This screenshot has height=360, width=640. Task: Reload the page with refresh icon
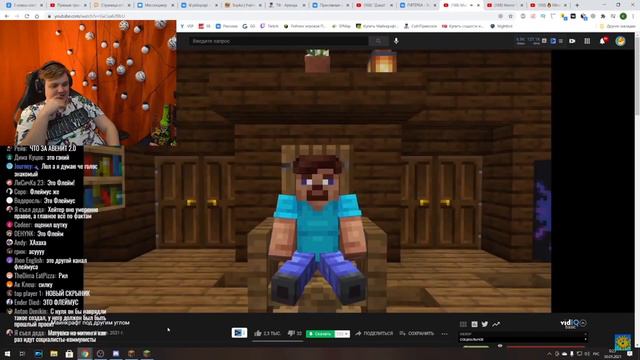[x=27, y=16]
